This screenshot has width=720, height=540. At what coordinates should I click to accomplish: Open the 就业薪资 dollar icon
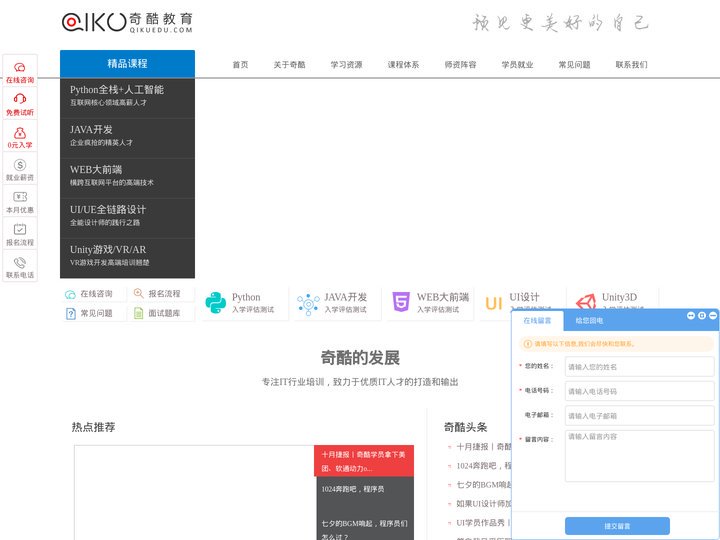point(20,164)
